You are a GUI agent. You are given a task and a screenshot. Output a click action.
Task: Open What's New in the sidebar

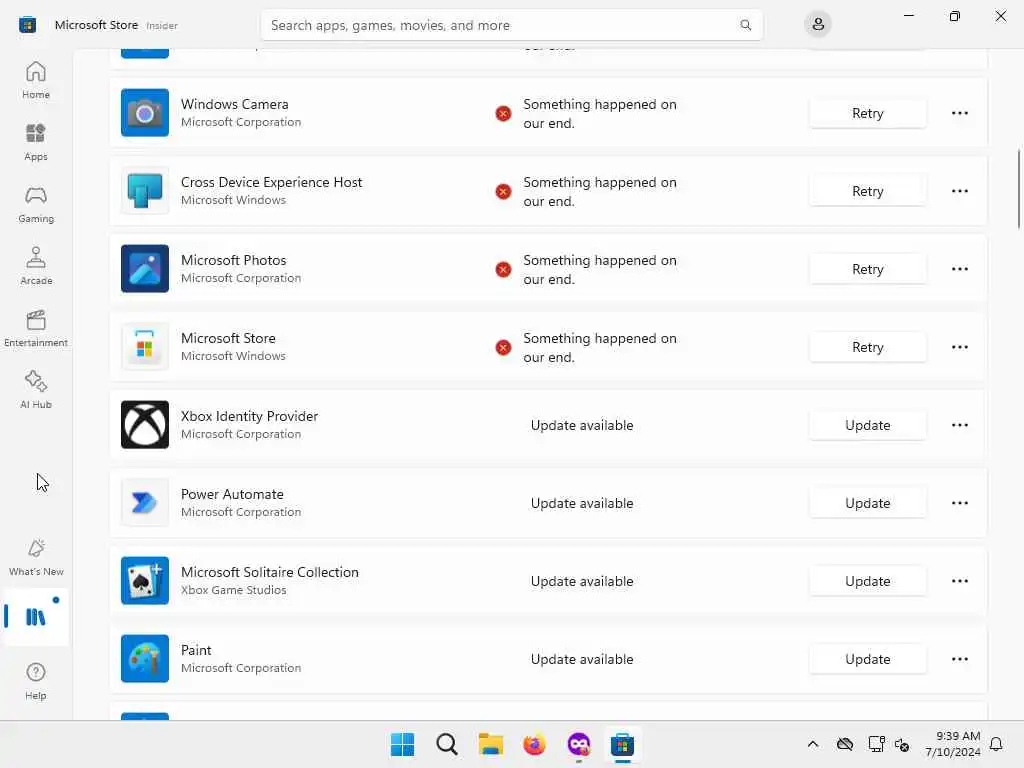[x=36, y=558]
